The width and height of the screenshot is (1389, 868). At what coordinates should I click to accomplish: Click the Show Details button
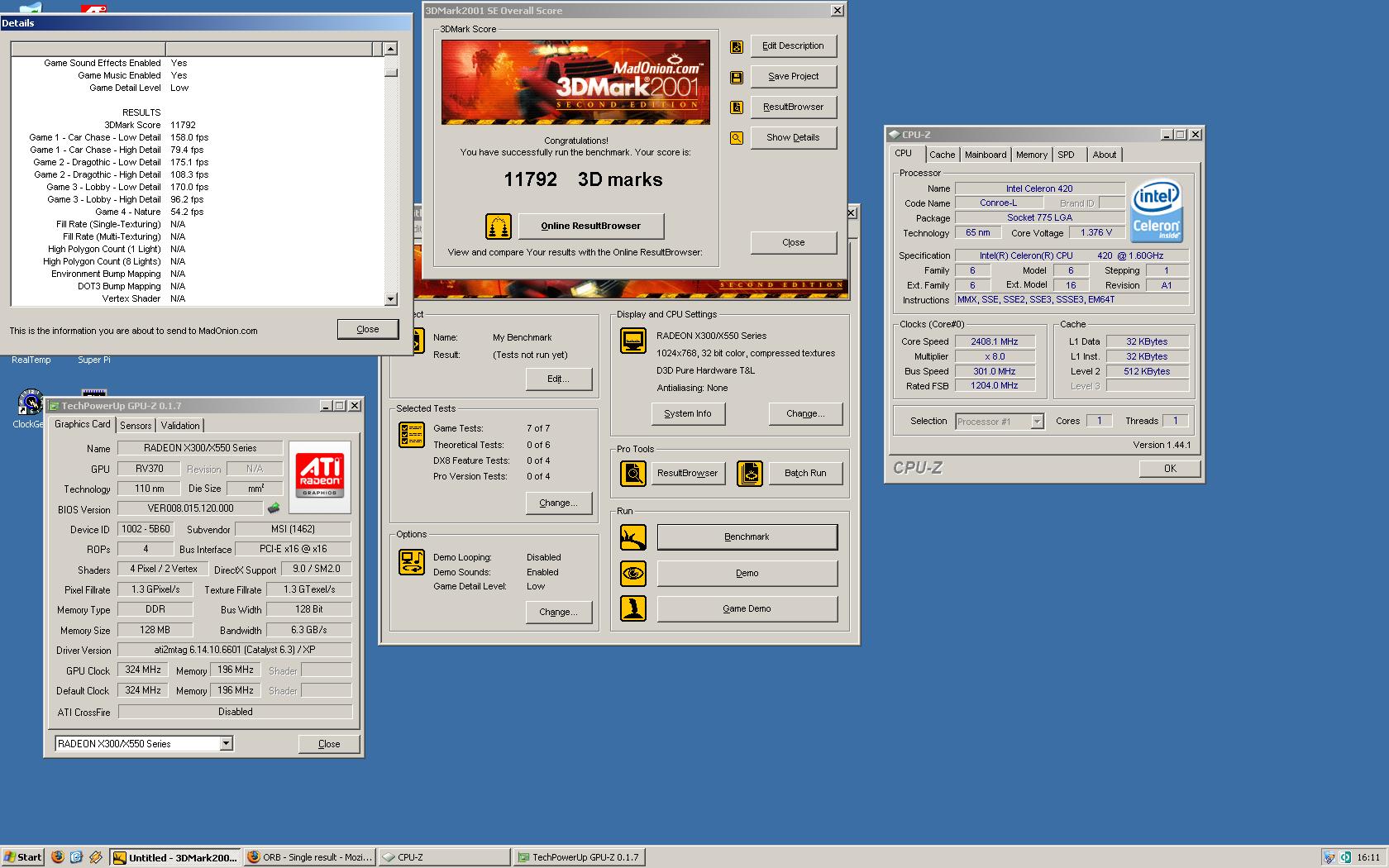pyautogui.click(x=794, y=138)
